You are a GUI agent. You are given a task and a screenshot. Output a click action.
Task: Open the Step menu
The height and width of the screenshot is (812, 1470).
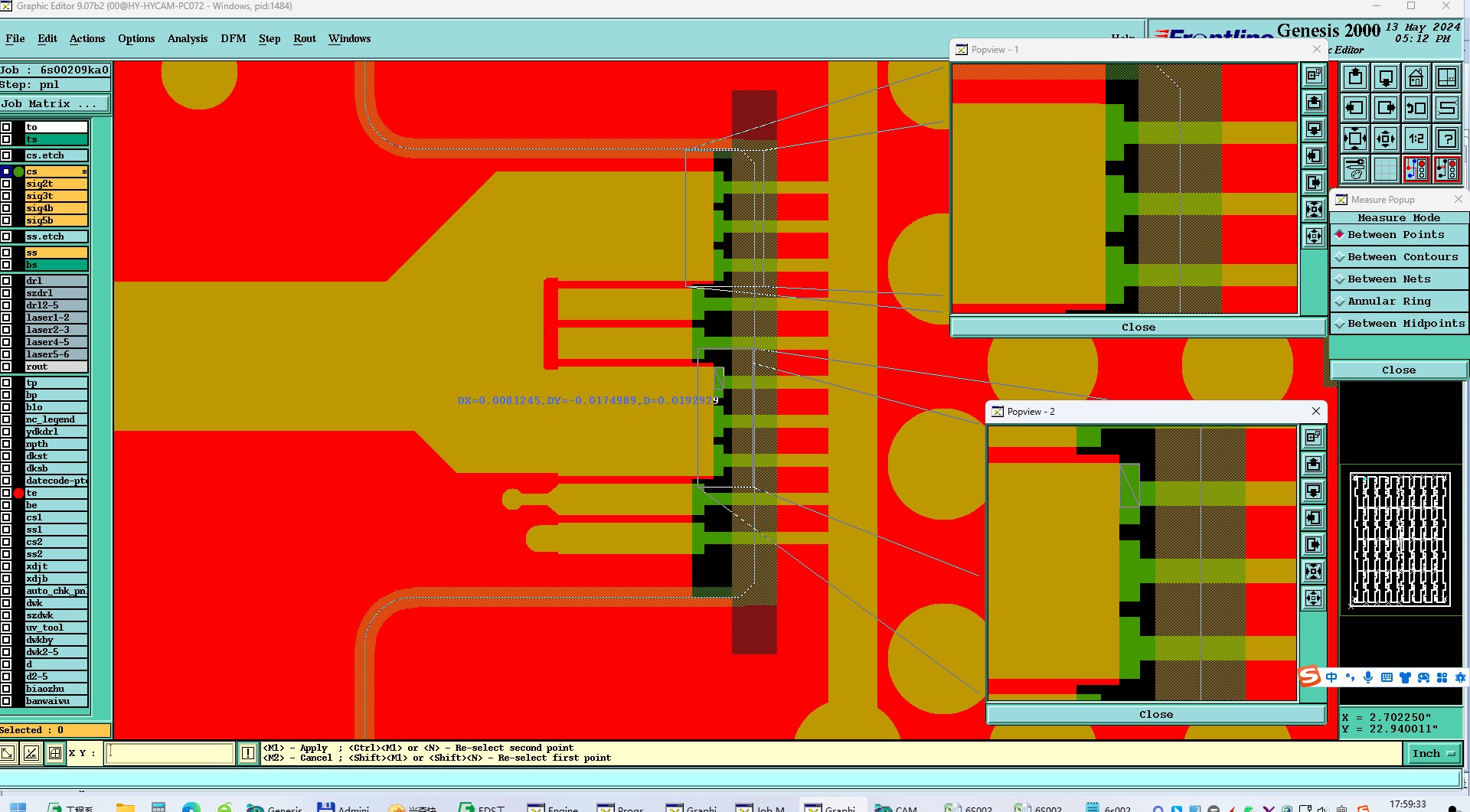269,38
